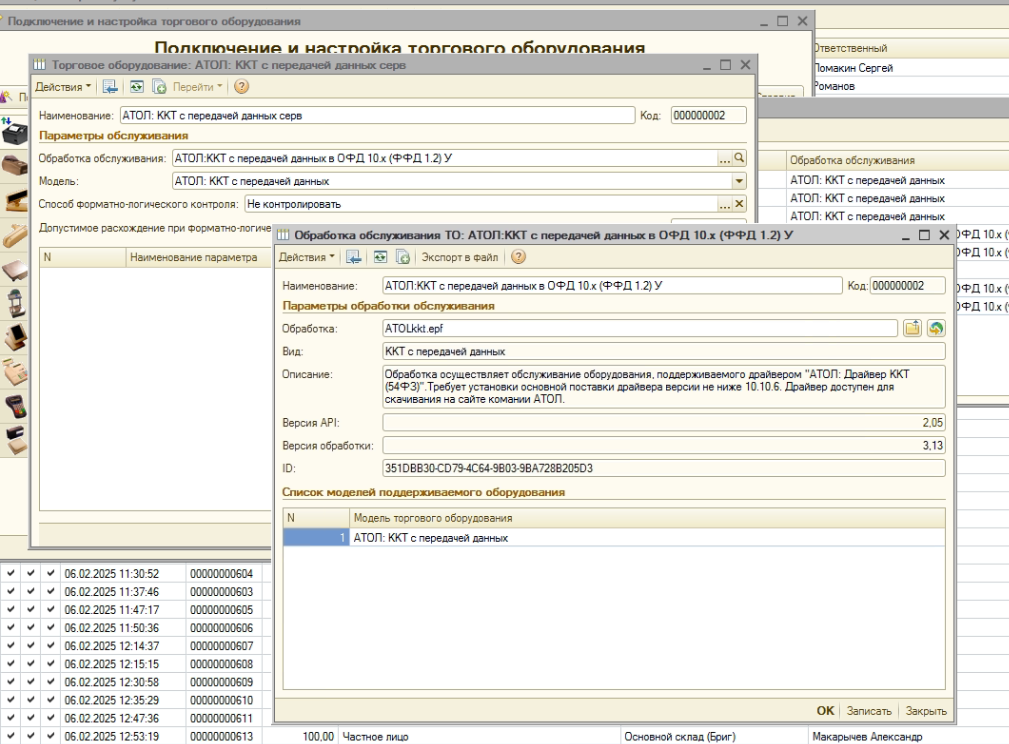Open the Действия menu in the Обработка обслуживания window
Screen dimensions: 1009x744
[x=307, y=257]
